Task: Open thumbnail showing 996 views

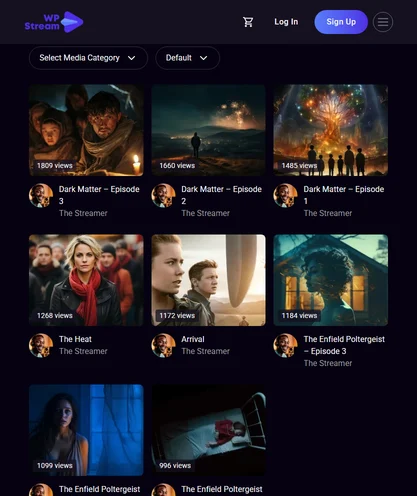Action: pyautogui.click(x=208, y=430)
